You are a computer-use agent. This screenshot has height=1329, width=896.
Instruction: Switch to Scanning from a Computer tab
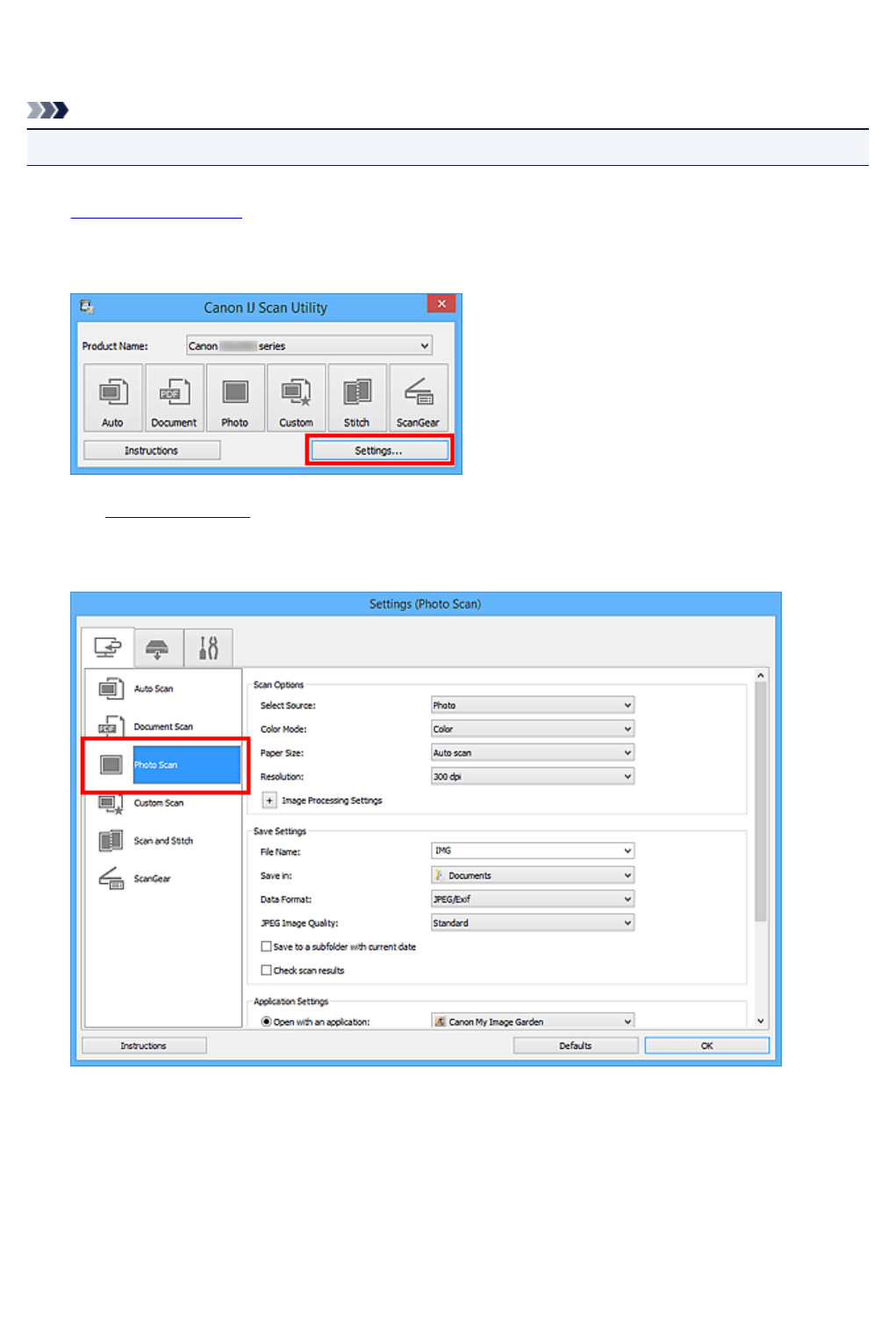(107, 648)
